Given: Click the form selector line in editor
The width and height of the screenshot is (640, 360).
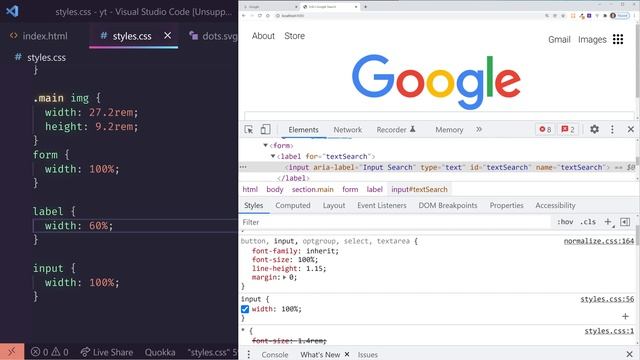Looking at the screenshot, I should coord(51,155).
